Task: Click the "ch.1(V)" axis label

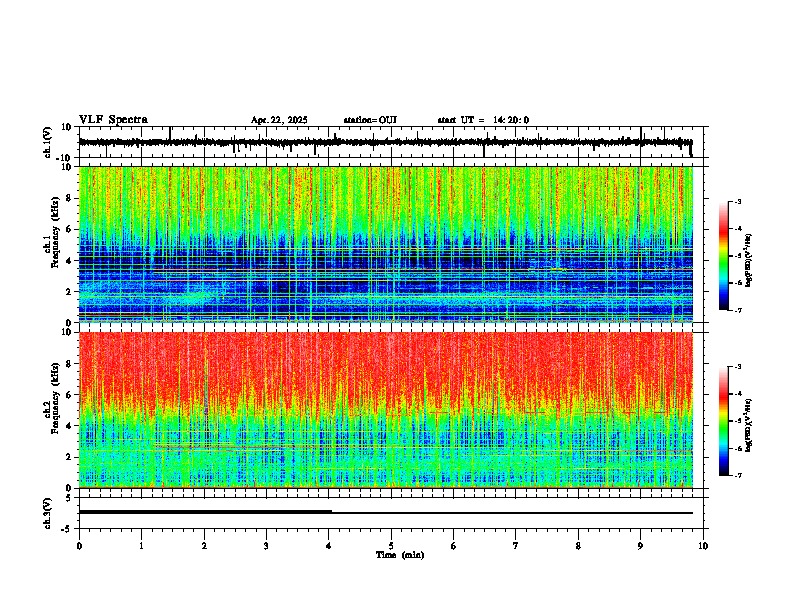Action: [x=48, y=142]
